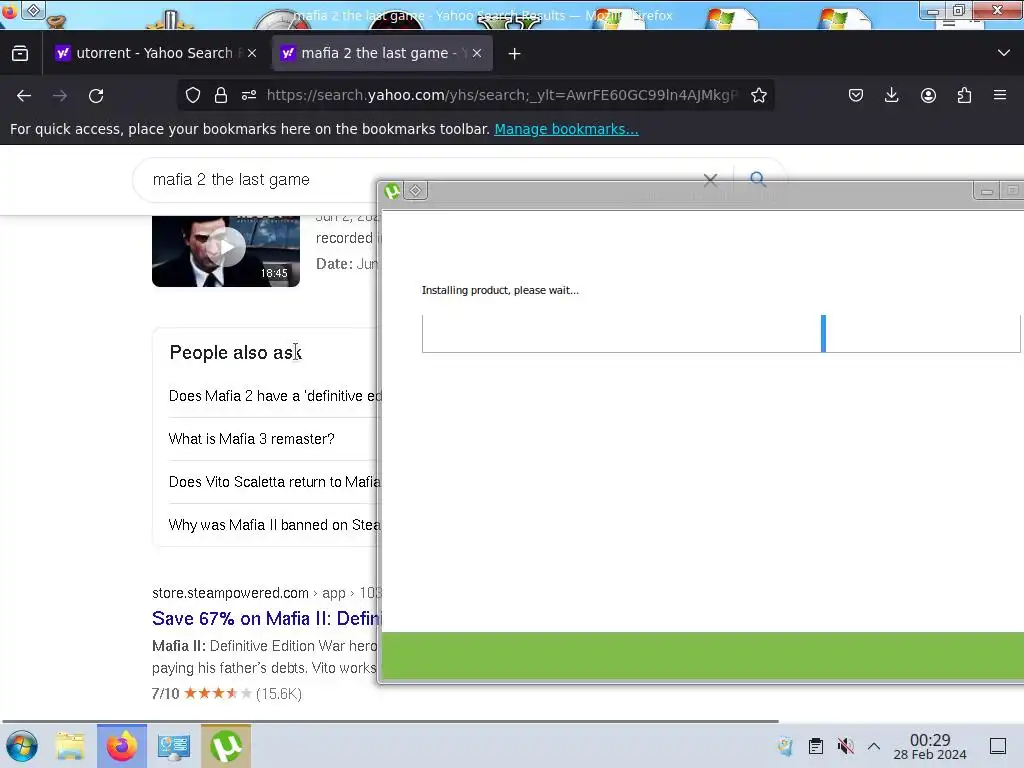Viewport: 1024px width, 768px height.
Task: Play the Mafia video thumbnail
Action: click(226, 250)
